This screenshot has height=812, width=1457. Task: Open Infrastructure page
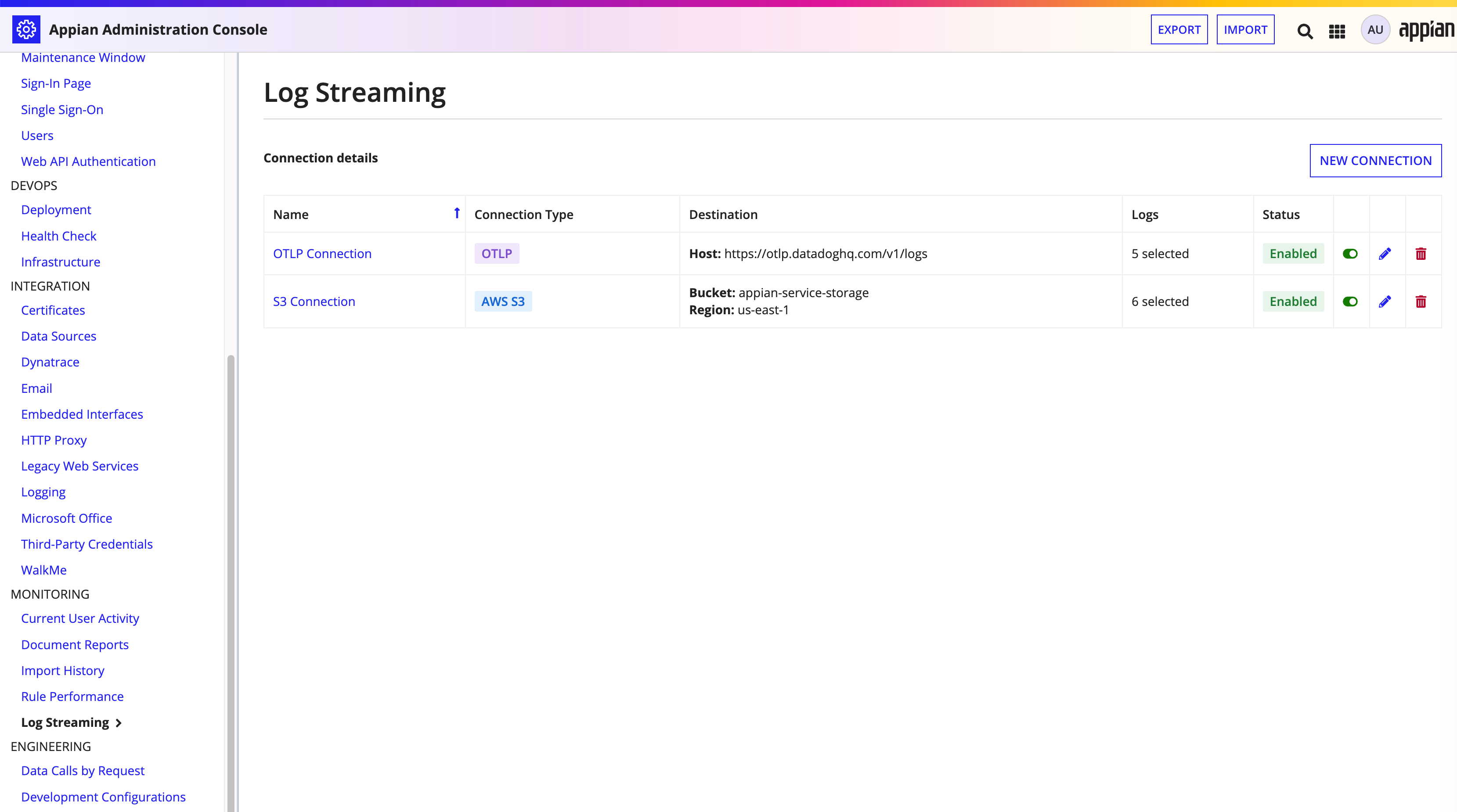coord(61,262)
